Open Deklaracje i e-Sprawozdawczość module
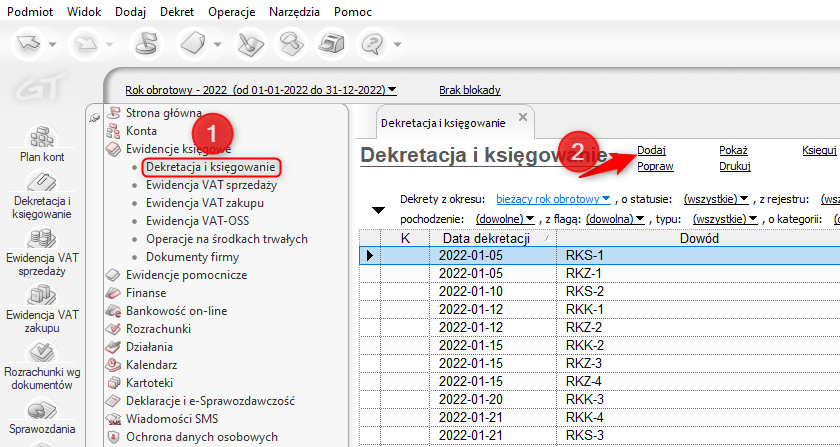Image resolution: width=840 pixels, height=447 pixels. point(210,401)
